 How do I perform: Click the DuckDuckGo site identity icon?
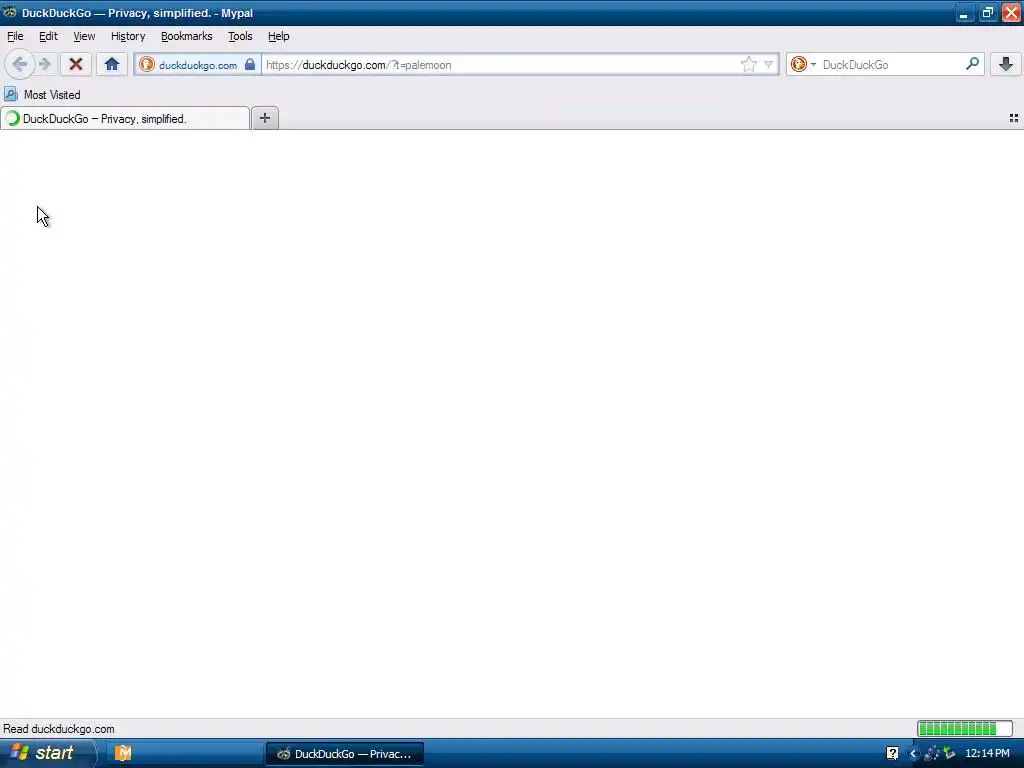[x=147, y=64]
